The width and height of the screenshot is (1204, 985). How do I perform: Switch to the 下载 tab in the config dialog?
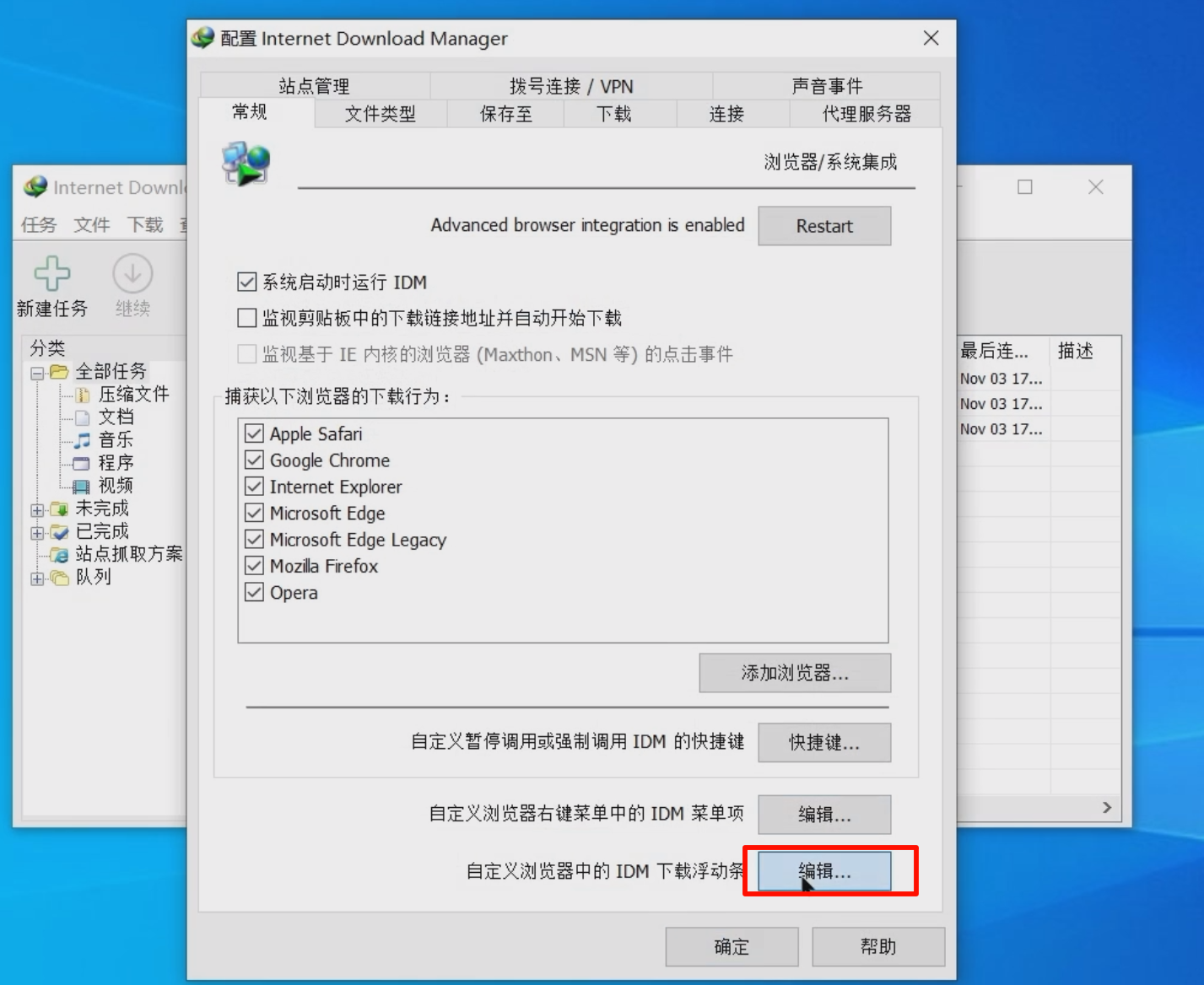(x=613, y=114)
